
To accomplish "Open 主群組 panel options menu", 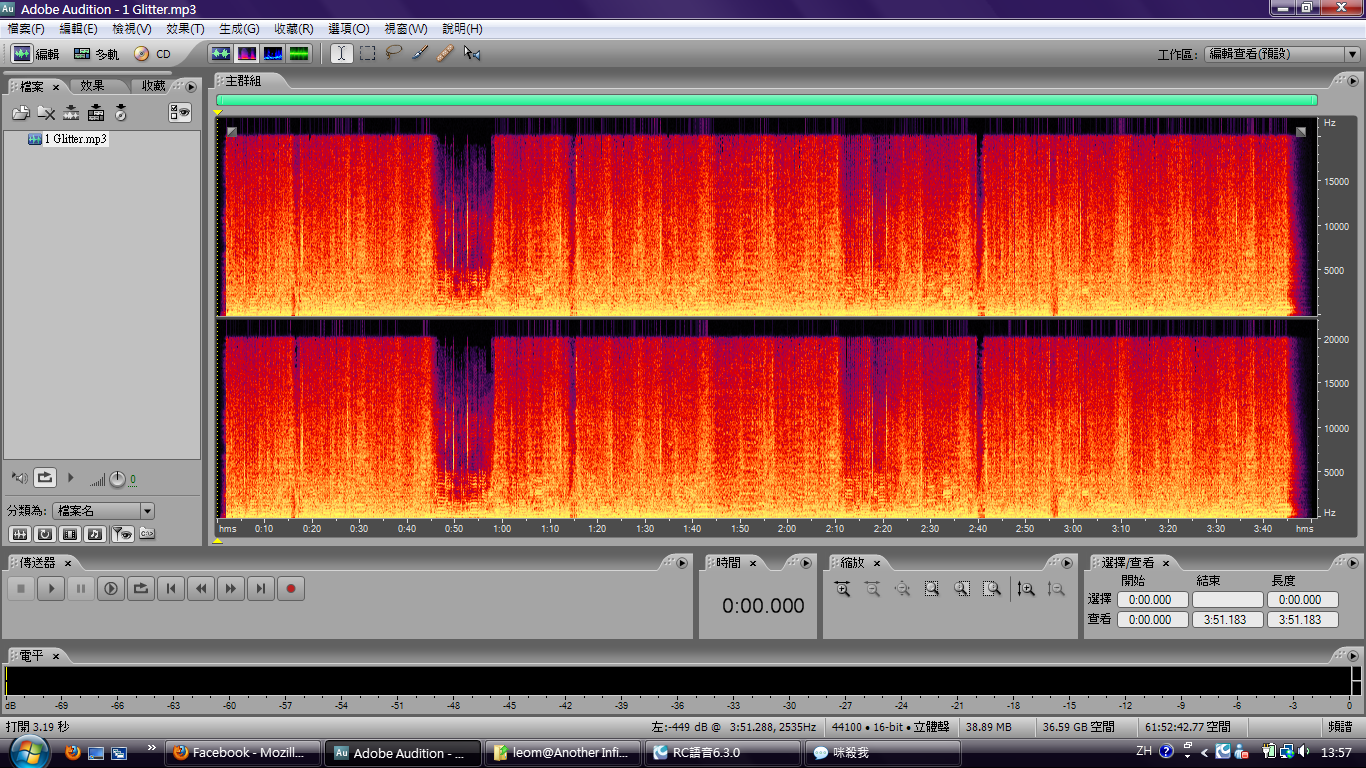I will [1351, 80].
